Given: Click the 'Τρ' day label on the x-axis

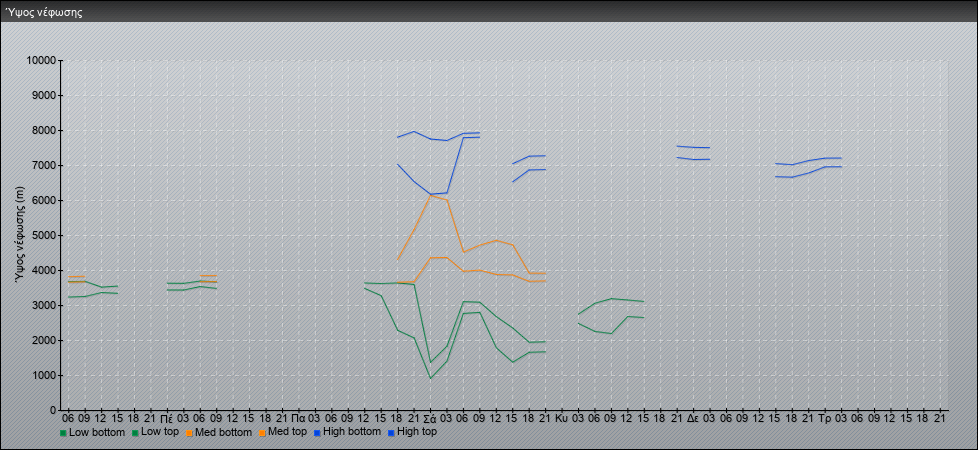Looking at the screenshot, I should tap(825, 418).
